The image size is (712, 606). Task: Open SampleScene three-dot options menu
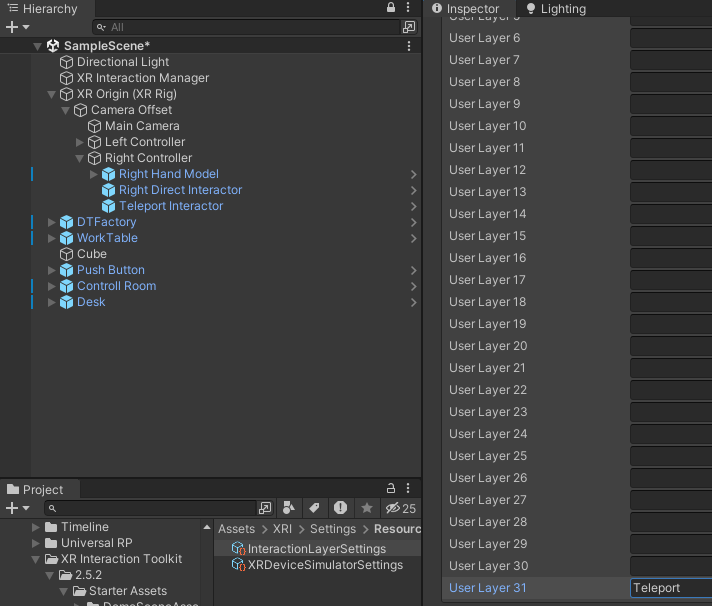409,46
